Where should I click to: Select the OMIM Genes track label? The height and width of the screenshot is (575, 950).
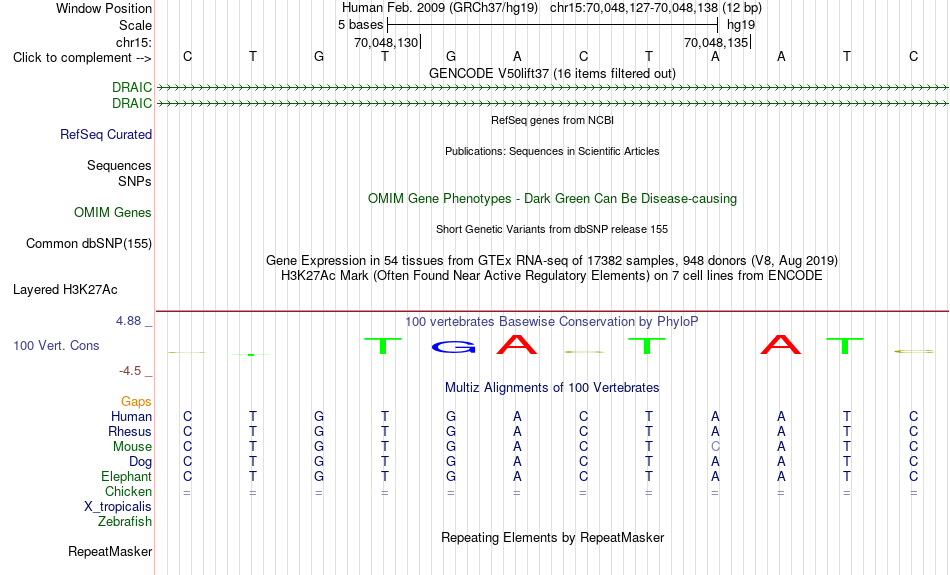(113, 213)
